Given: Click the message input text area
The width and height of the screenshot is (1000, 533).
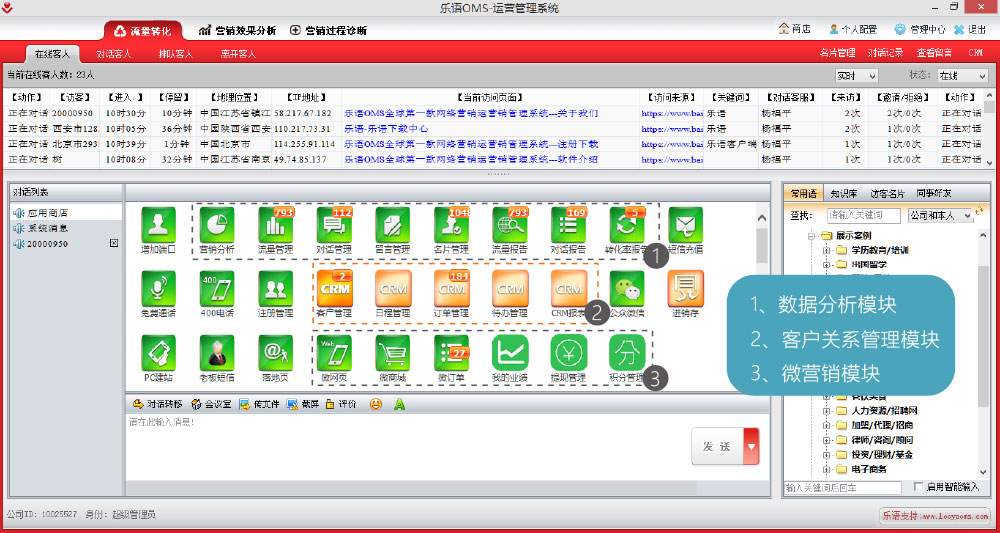Looking at the screenshot, I should point(400,450).
